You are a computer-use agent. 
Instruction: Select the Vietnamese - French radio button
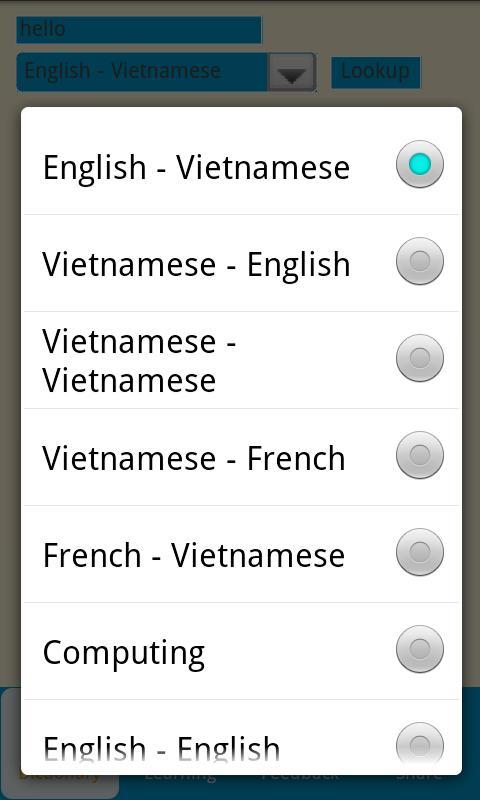(x=420, y=455)
